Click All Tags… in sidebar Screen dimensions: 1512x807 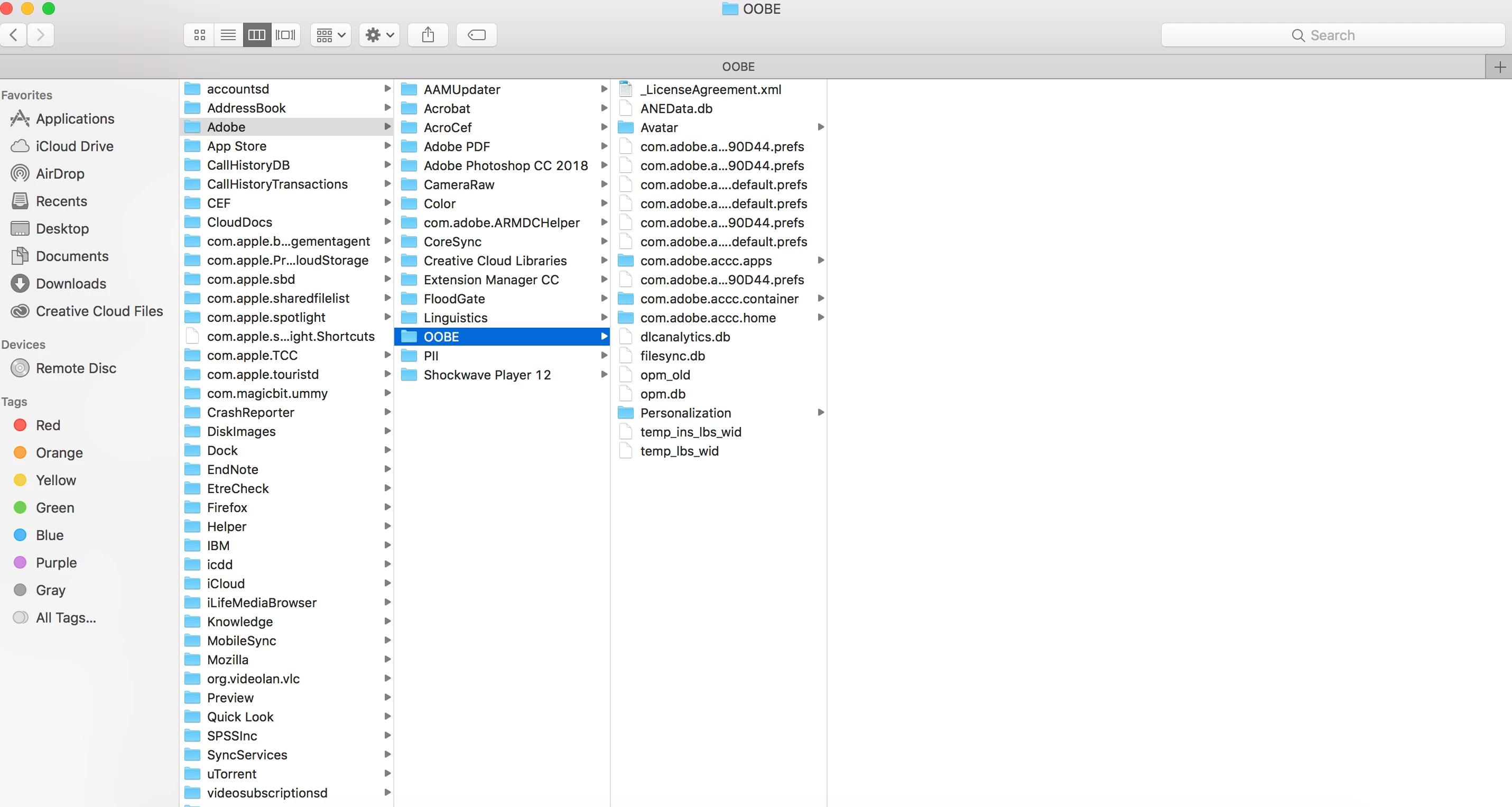click(66, 617)
